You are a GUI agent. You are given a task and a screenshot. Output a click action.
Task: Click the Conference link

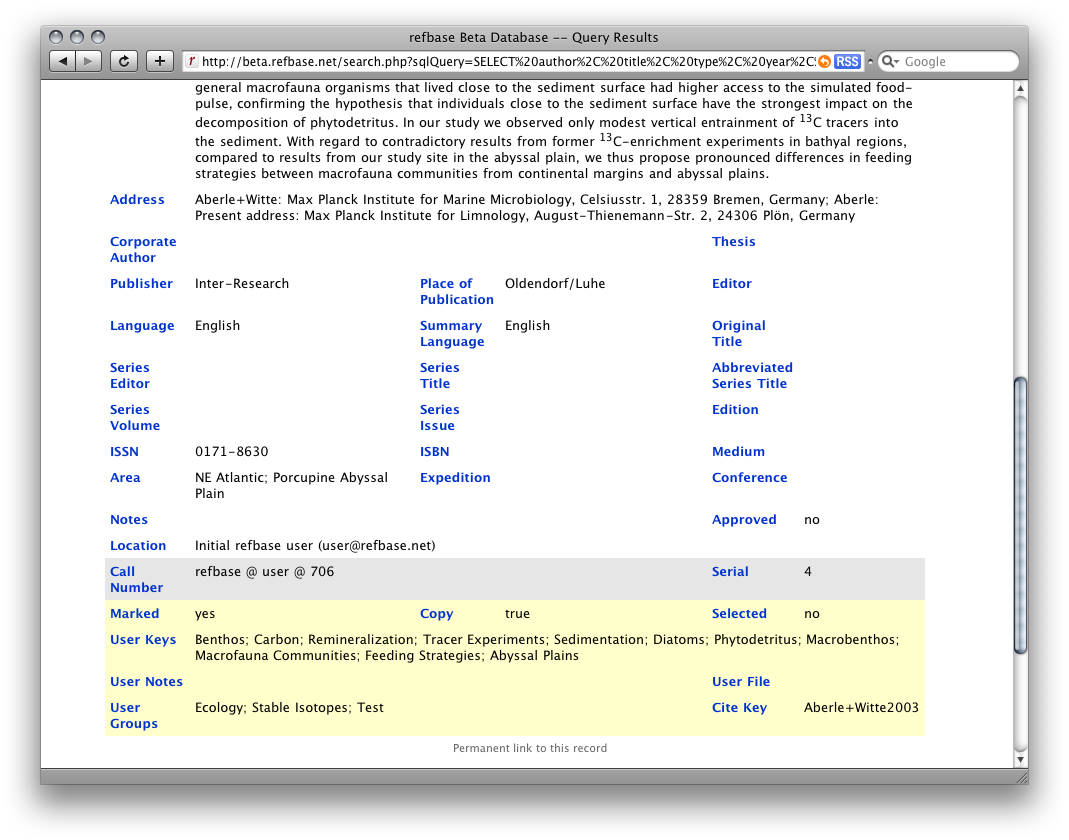click(x=749, y=478)
